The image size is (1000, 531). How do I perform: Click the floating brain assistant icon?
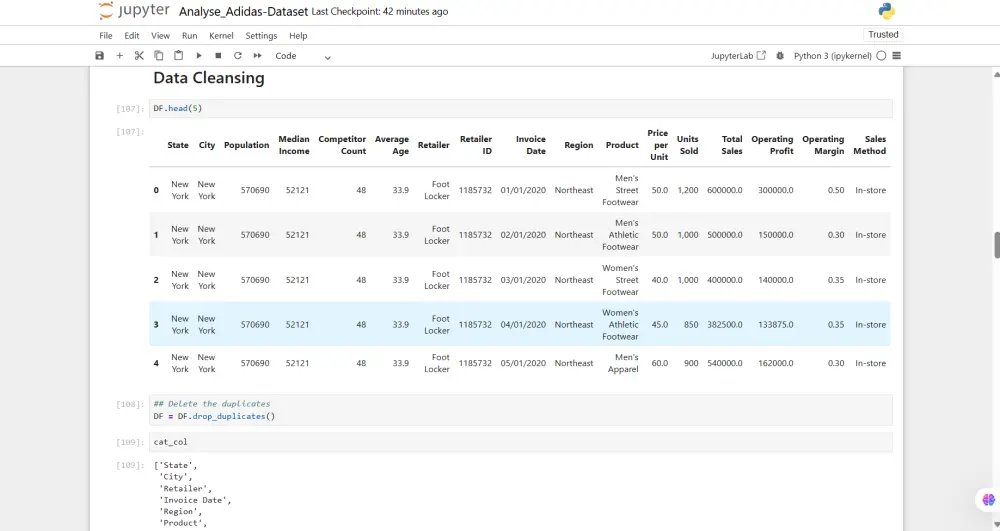tap(989, 500)
